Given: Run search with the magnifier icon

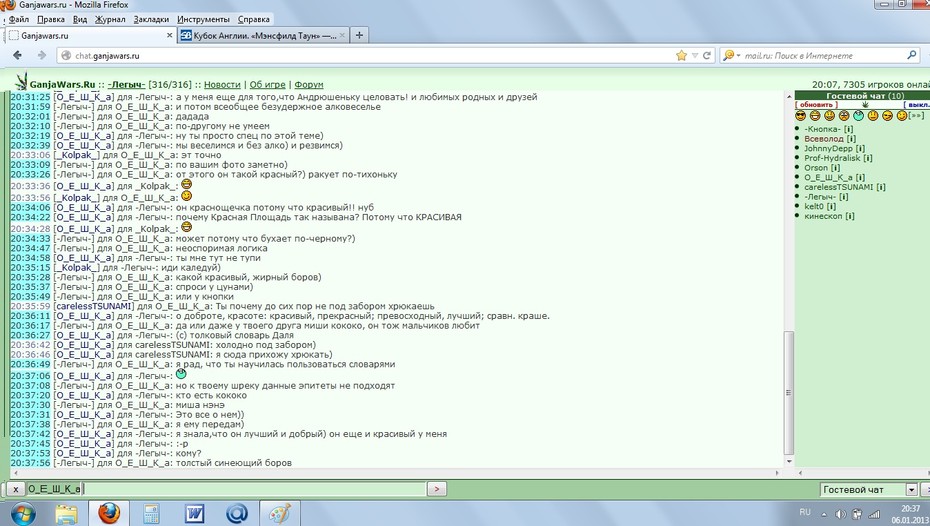Looking at the screenshot, I should click(x=912, y=55).
